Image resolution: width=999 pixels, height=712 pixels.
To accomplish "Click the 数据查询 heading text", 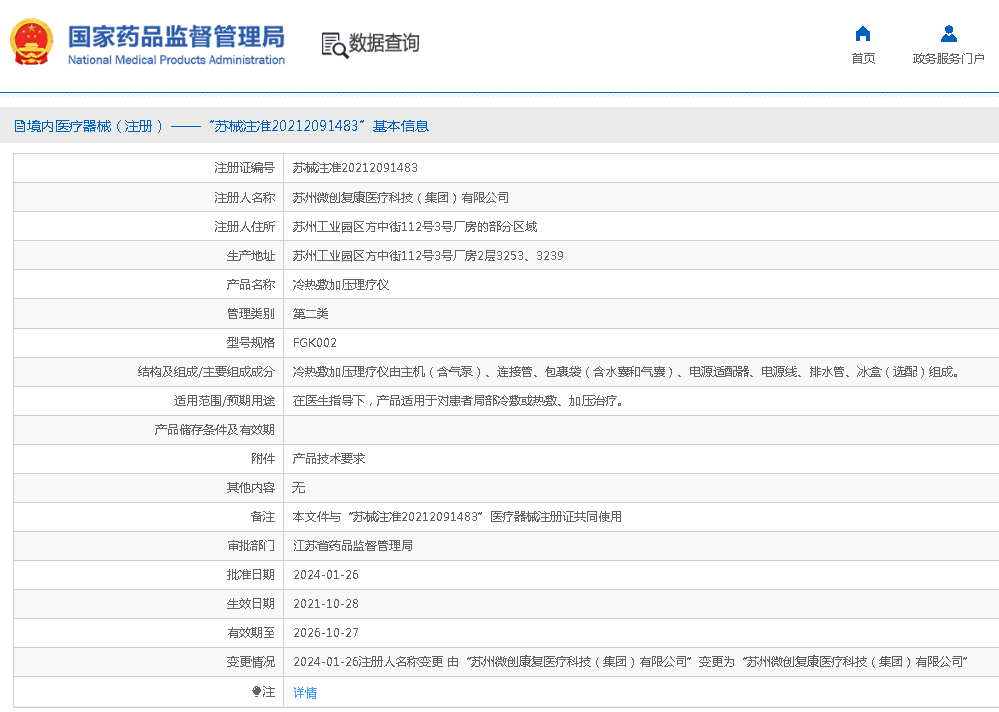I will click(x=384, y=43).
